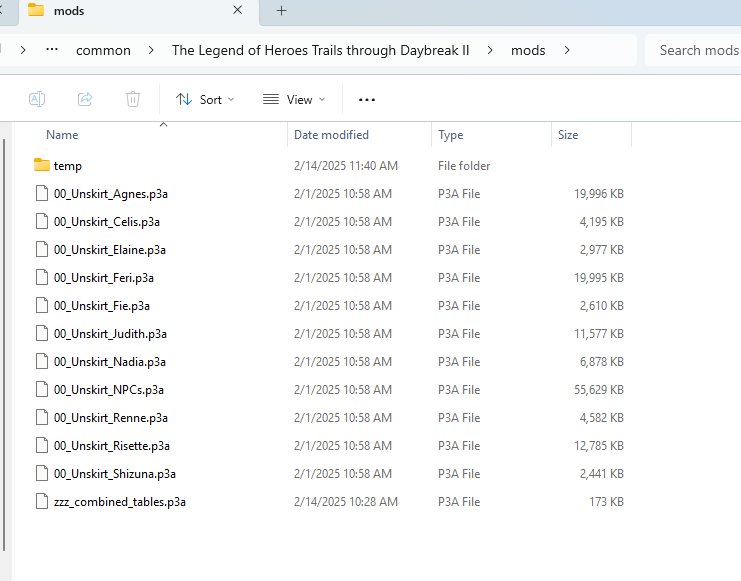741x581 pixels.
Task: Select file 00_Unskirt_Agnes.p3a
Action: pos(111,194)
